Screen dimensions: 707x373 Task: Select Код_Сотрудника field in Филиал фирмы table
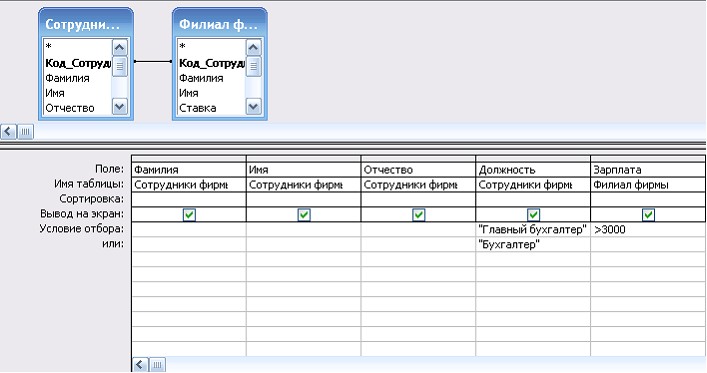[x=211, y=63]
